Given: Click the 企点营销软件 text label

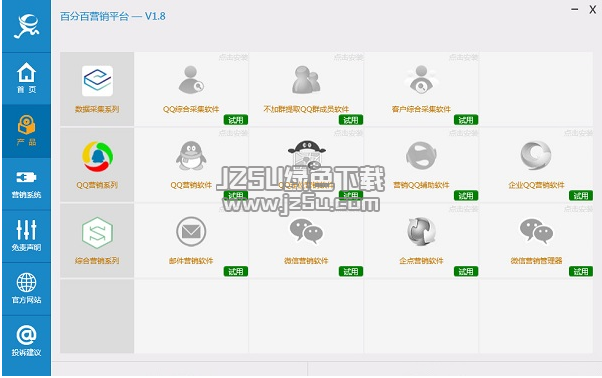Looking at the screenshot, I should coord(421,261).
